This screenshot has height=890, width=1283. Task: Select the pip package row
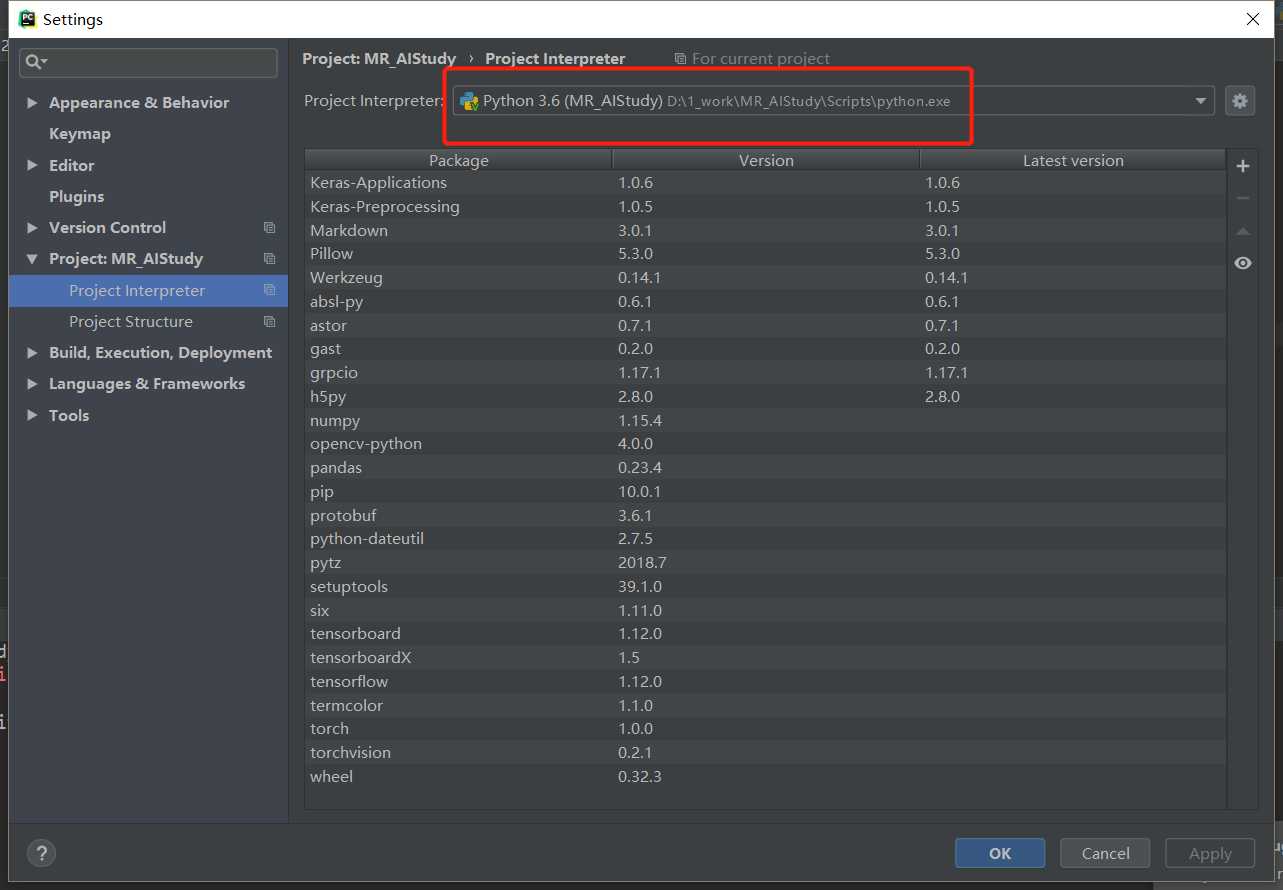click(x=765, y=491)
